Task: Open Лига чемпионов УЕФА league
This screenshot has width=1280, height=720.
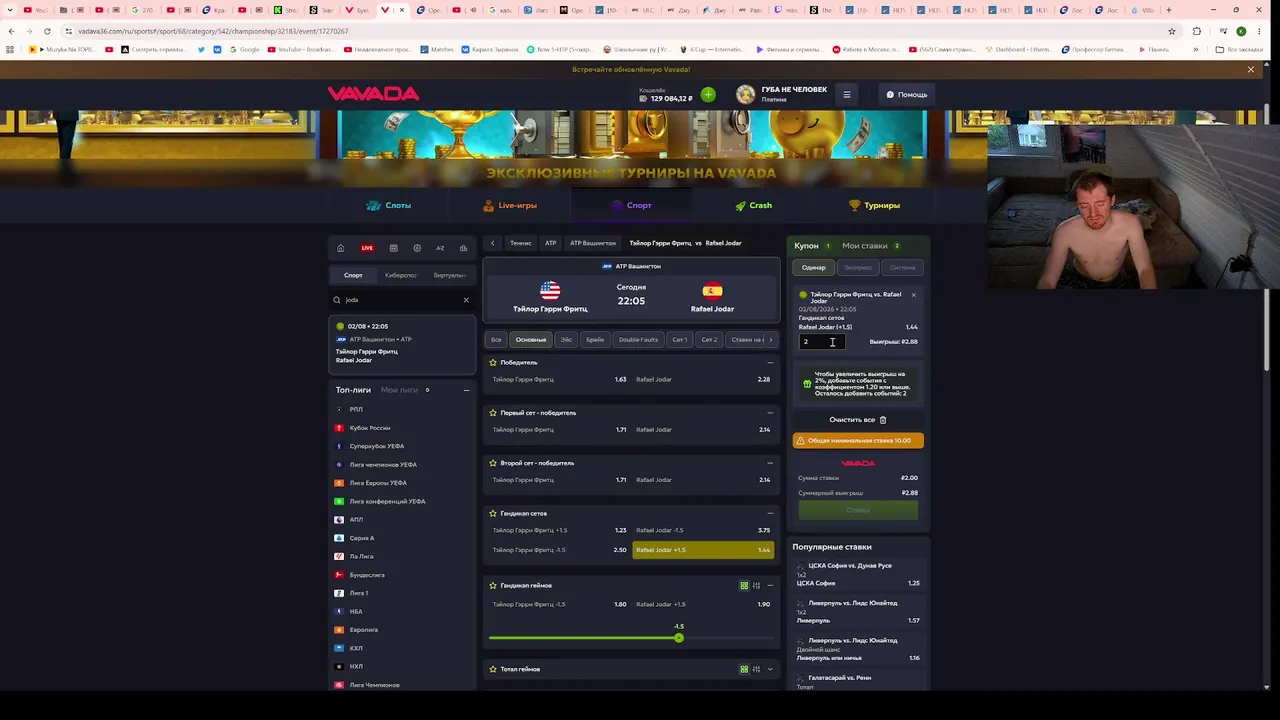Action: click(x=383, y=465)
